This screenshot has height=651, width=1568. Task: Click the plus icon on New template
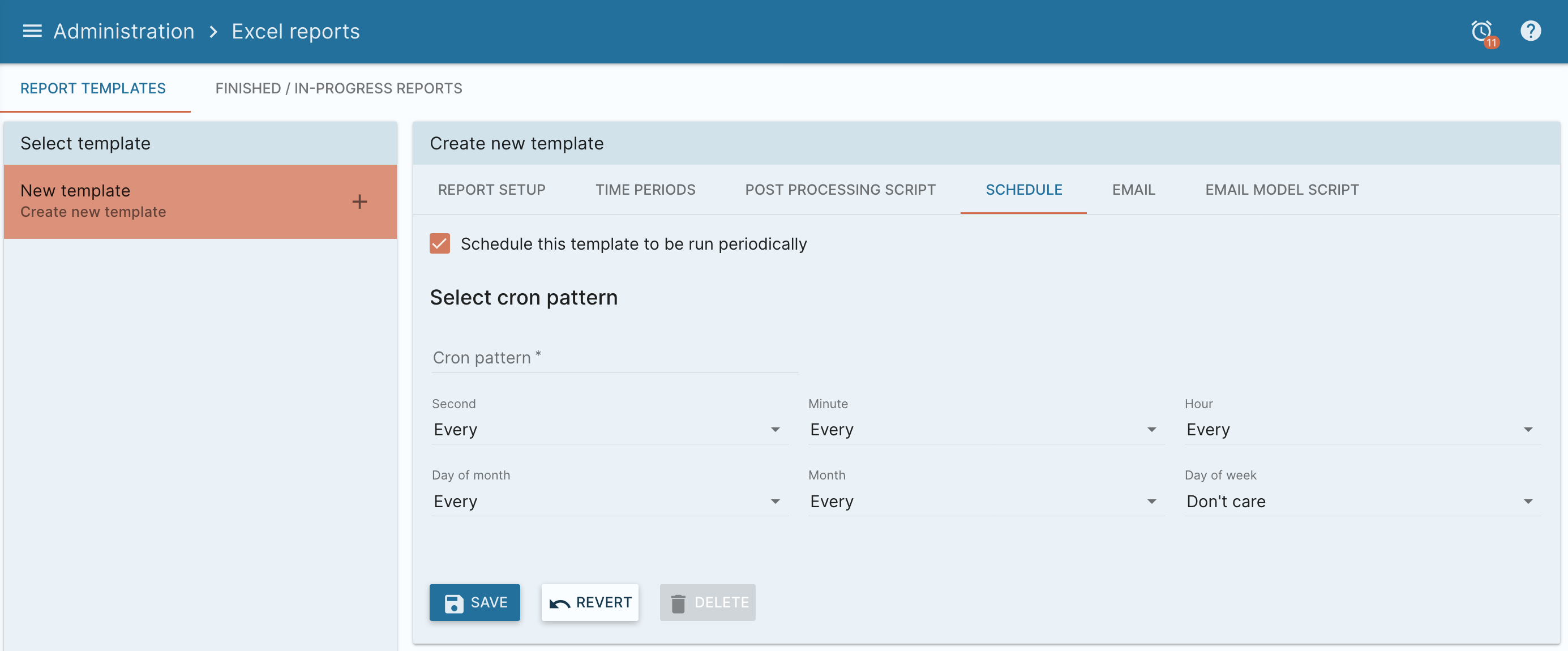359,202
